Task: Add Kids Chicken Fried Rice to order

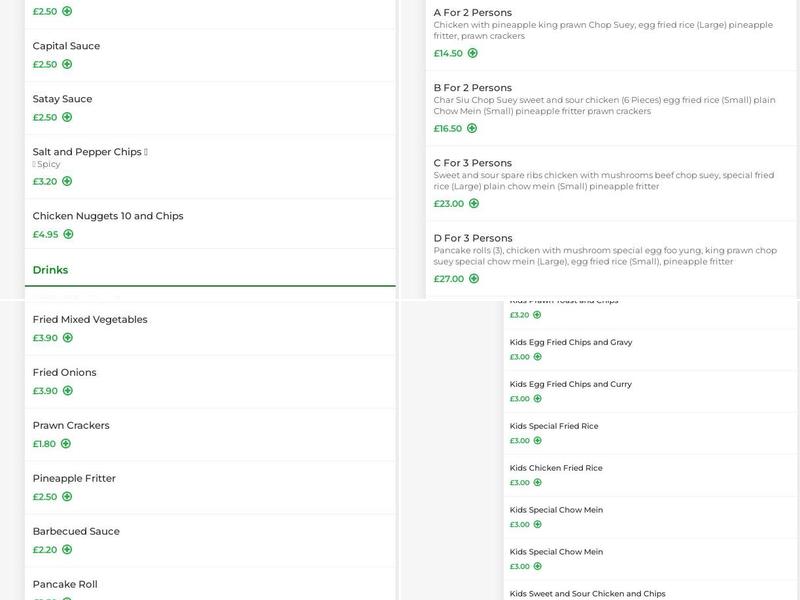Action: (x=537, y=483)
